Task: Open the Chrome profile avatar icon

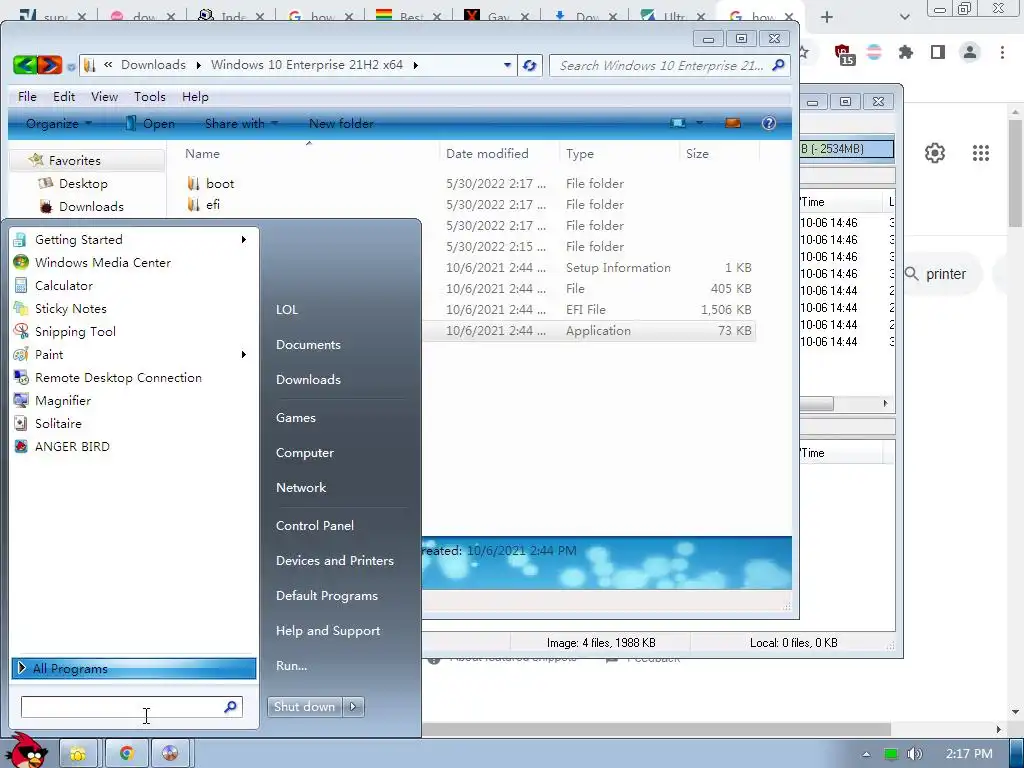Action: (970, 52)
